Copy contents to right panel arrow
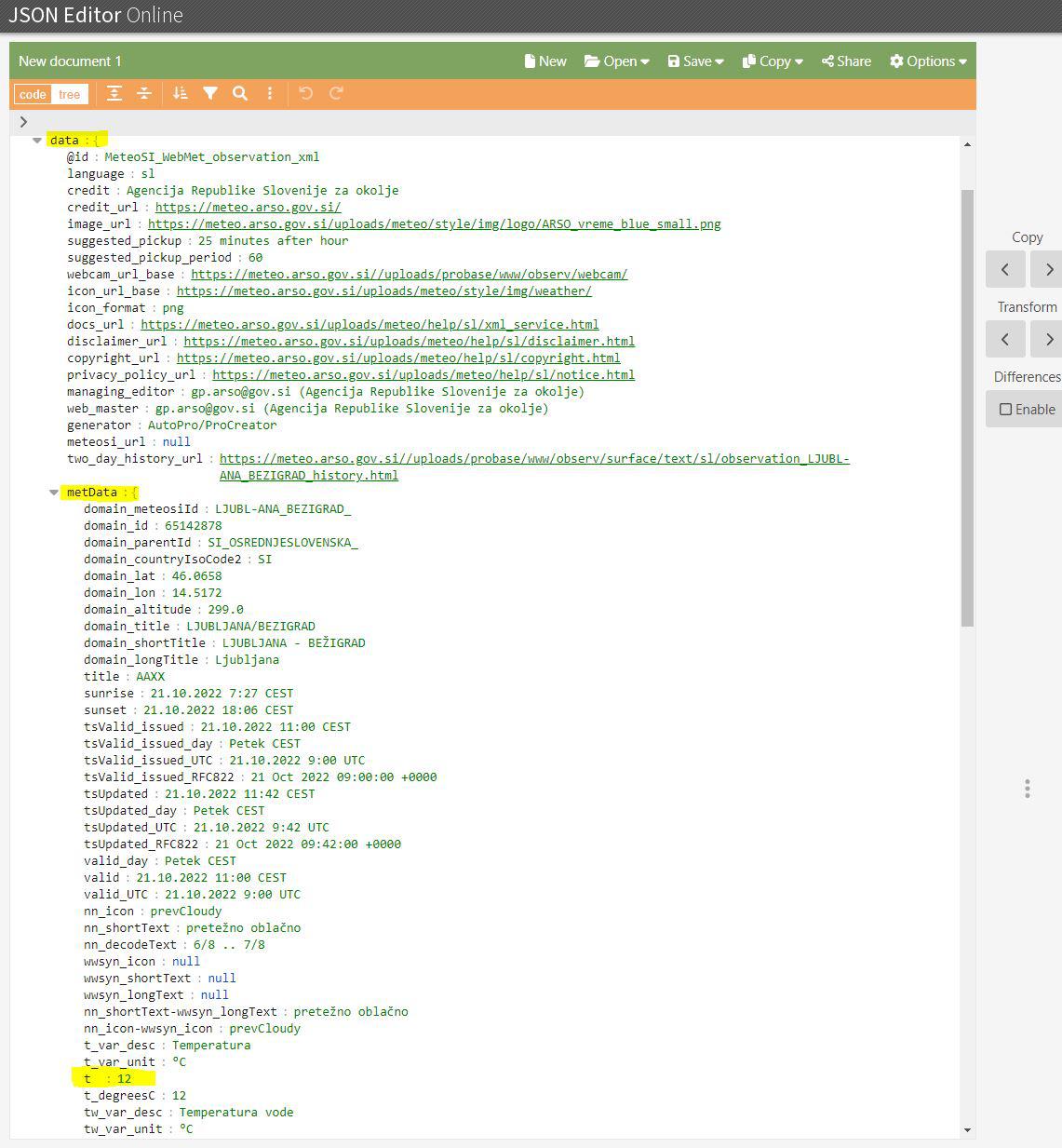The image size is (1062, 1148). [x=1048, y=269]
